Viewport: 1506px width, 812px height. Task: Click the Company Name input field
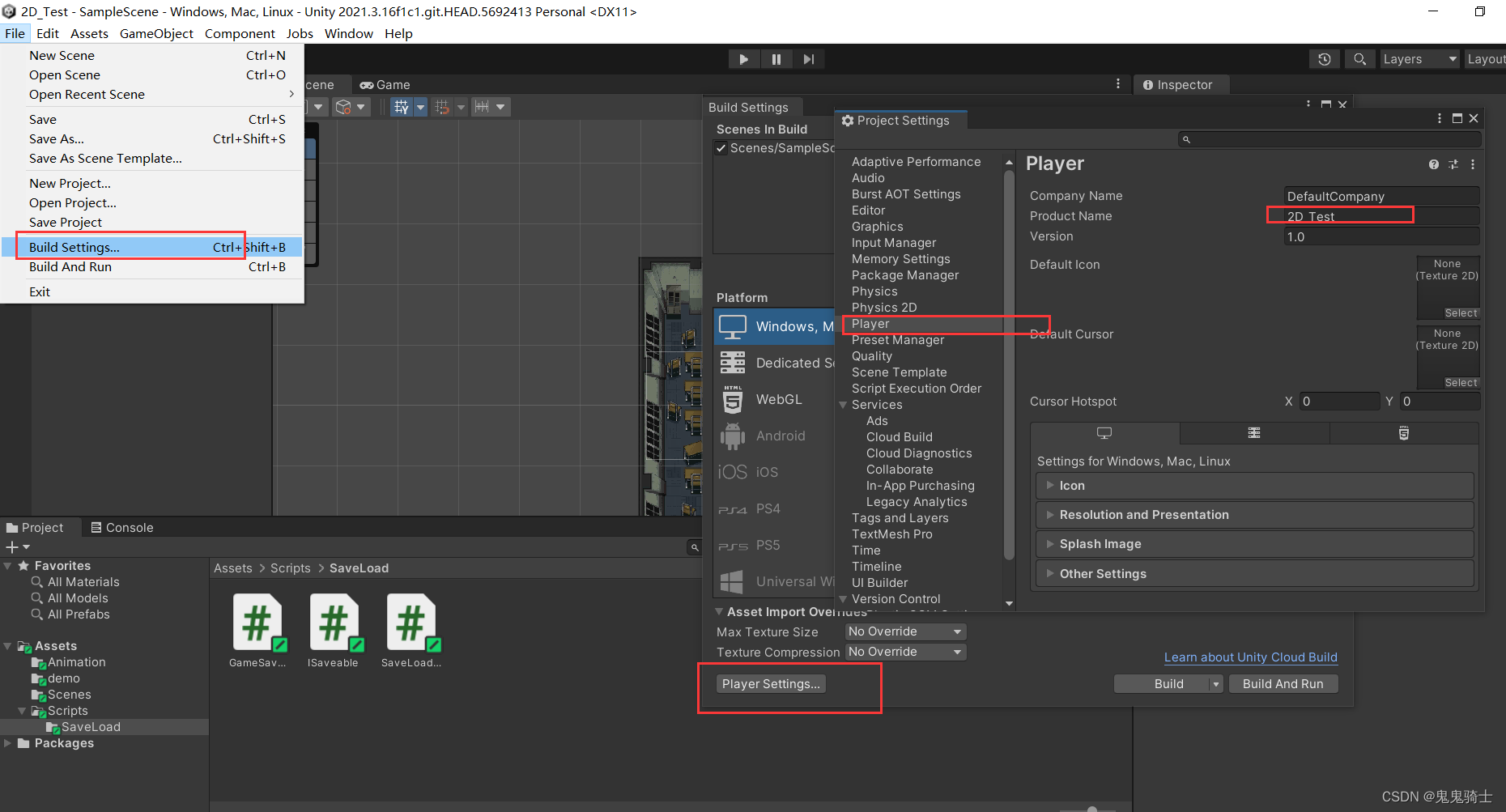pos(1382,196)
